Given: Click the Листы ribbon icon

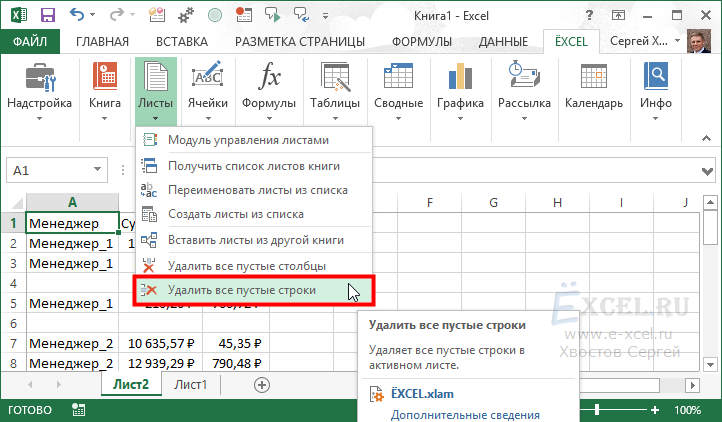Looking at the screenshot, I should tap(156, 76).
